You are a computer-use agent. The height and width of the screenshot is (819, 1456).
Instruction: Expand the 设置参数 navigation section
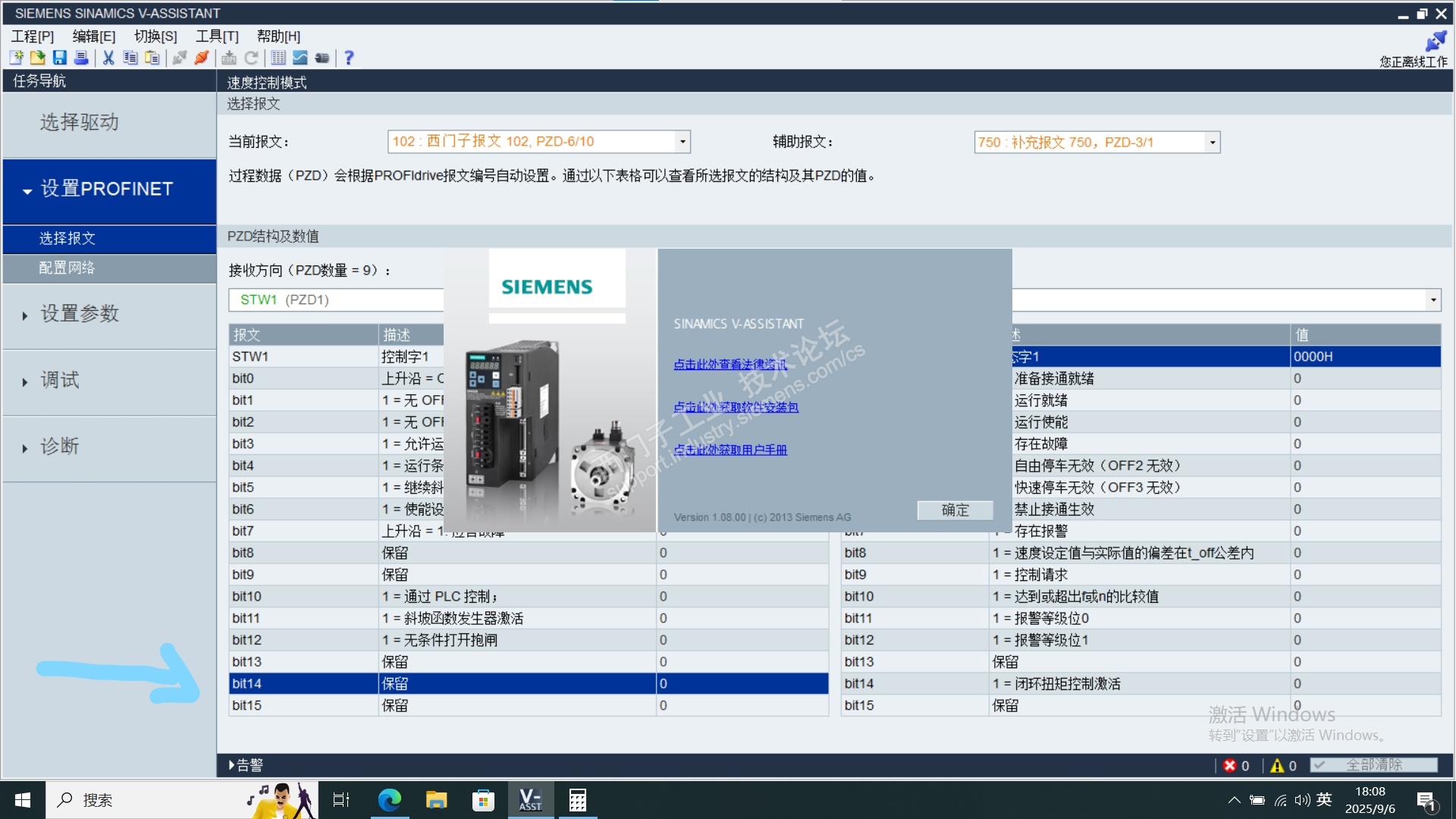pos(80,314)
